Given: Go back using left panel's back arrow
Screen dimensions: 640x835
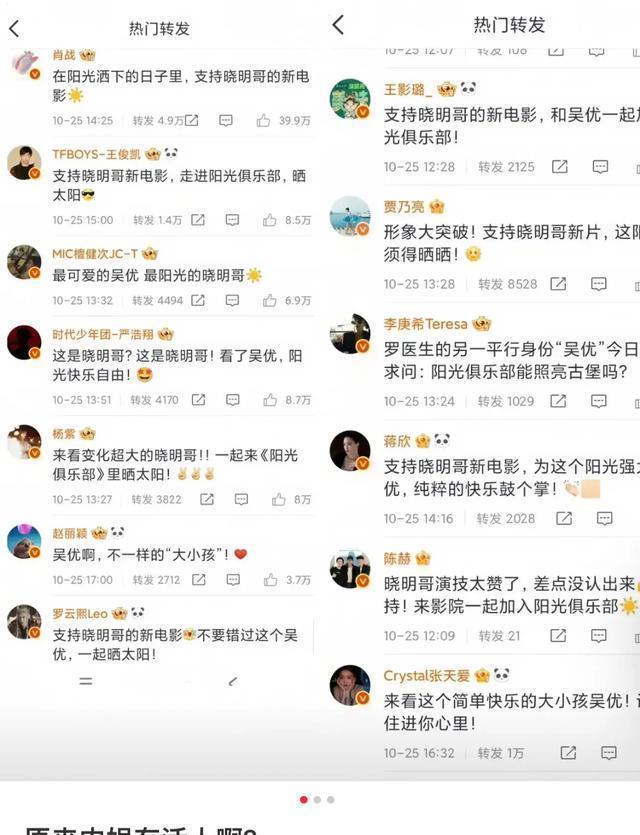Looking at the screenshot, I should tap(14, 28).
